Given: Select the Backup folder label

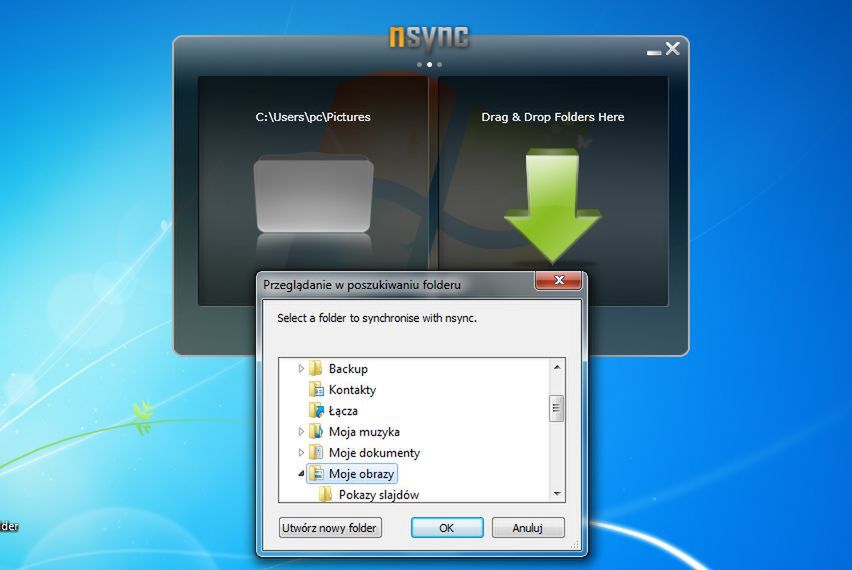Looking at the screenshot, I should pyautogui.click(x=348, y=368).
